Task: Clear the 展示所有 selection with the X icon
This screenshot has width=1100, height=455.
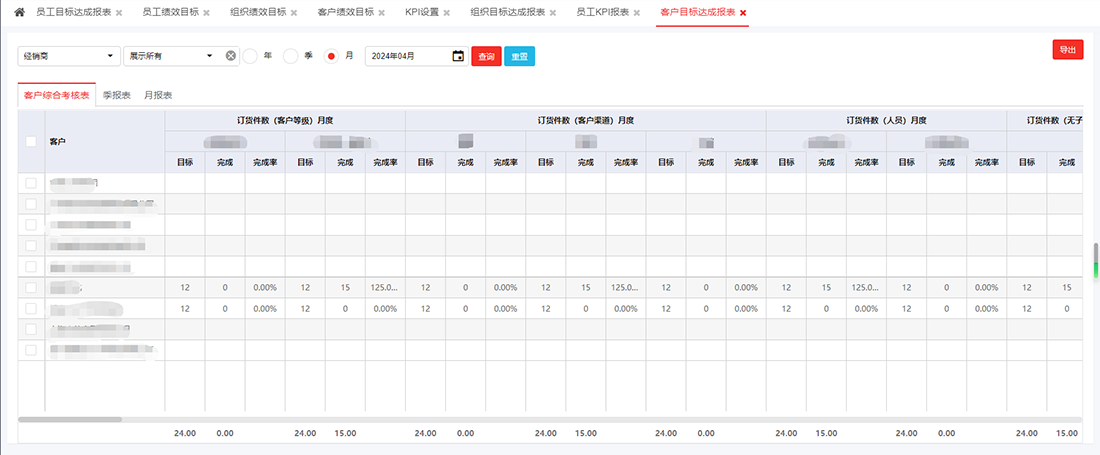Action: click(231, 56)
